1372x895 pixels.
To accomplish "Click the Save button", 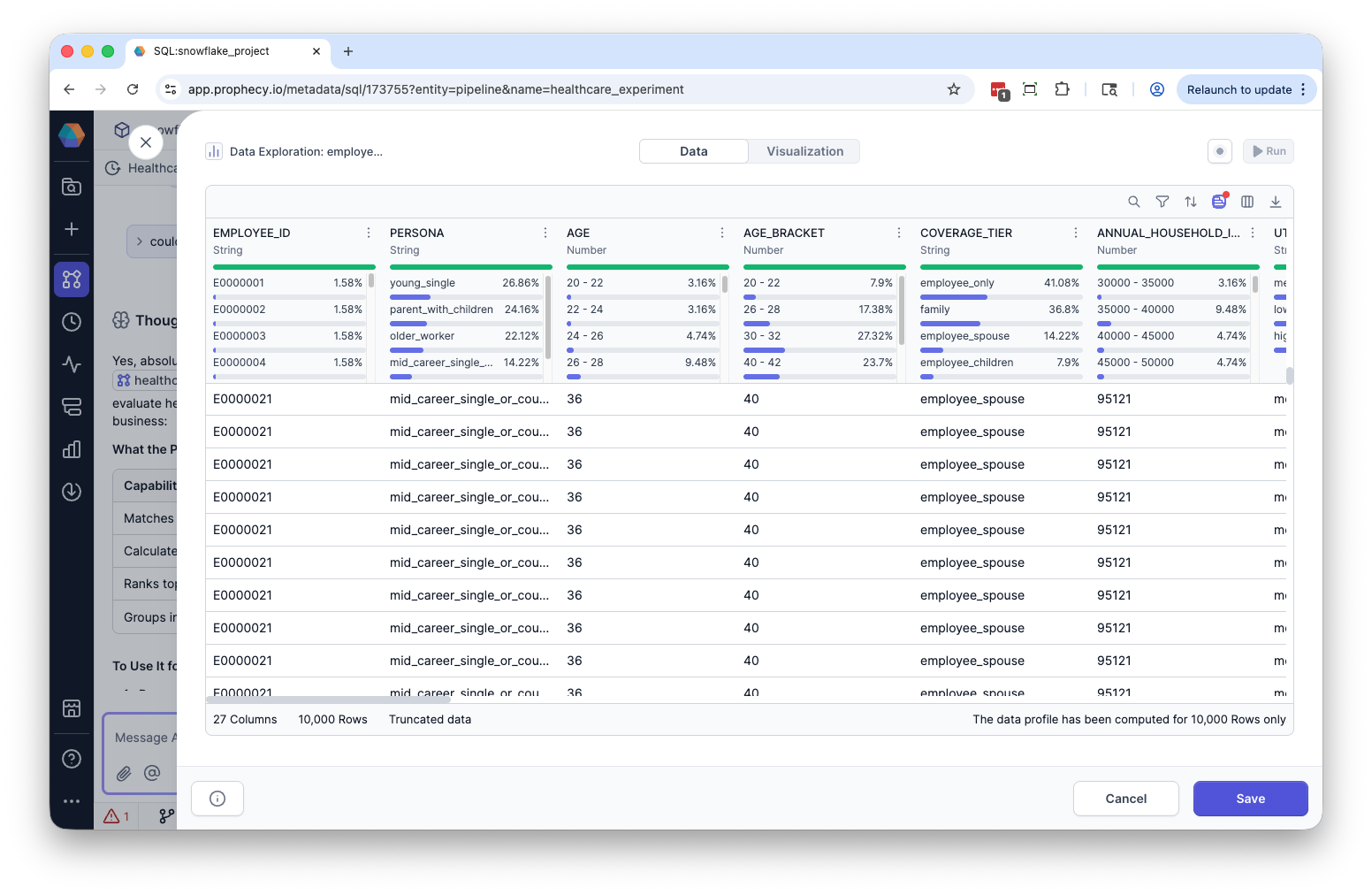I will click(x=1251, y=799).
